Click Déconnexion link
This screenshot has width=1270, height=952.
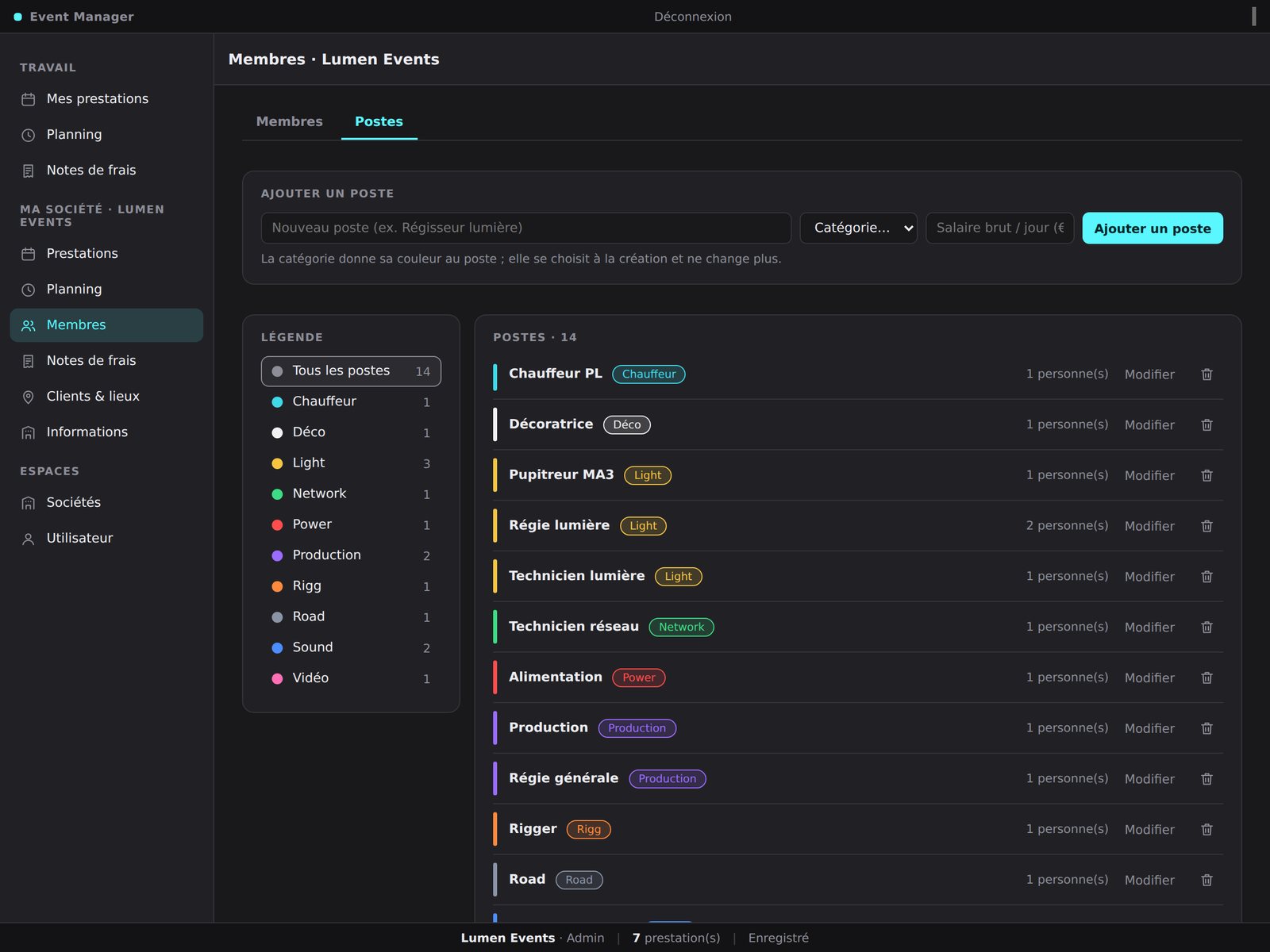(693, 17)
